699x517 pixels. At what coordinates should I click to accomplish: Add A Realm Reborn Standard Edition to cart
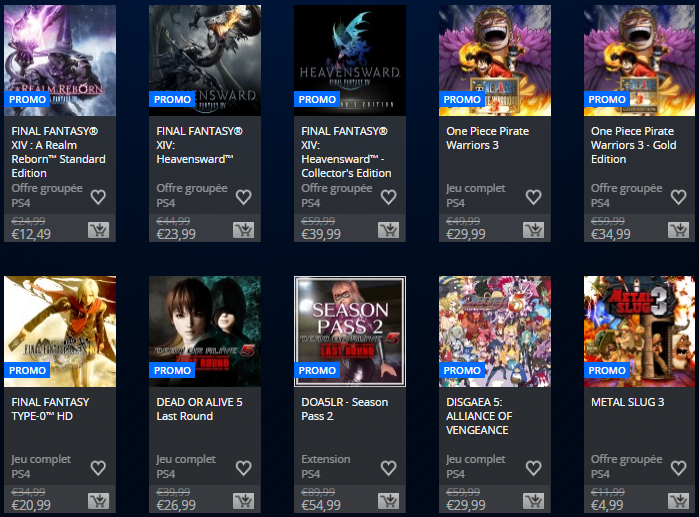(99, 230)
